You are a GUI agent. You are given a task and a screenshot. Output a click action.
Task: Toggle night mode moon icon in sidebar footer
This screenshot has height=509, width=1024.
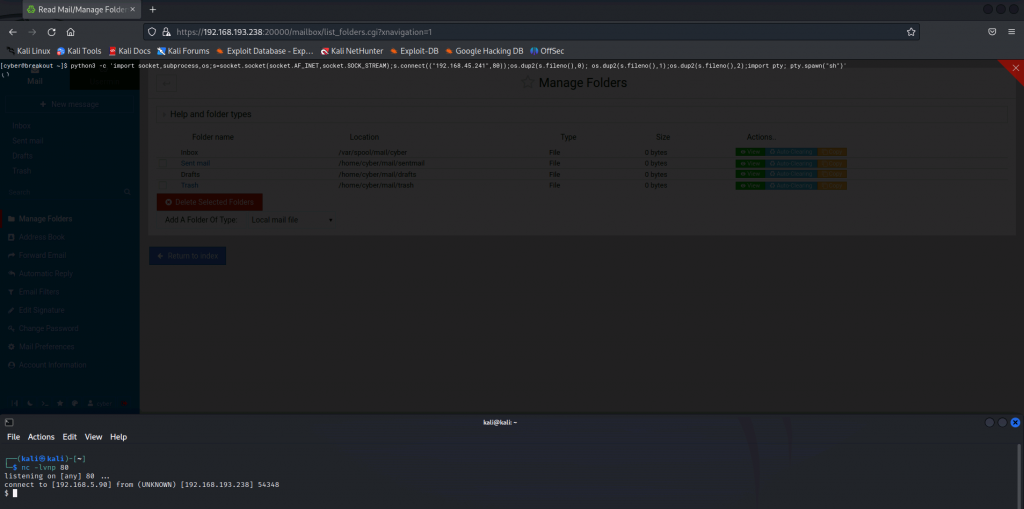point(30,404)
